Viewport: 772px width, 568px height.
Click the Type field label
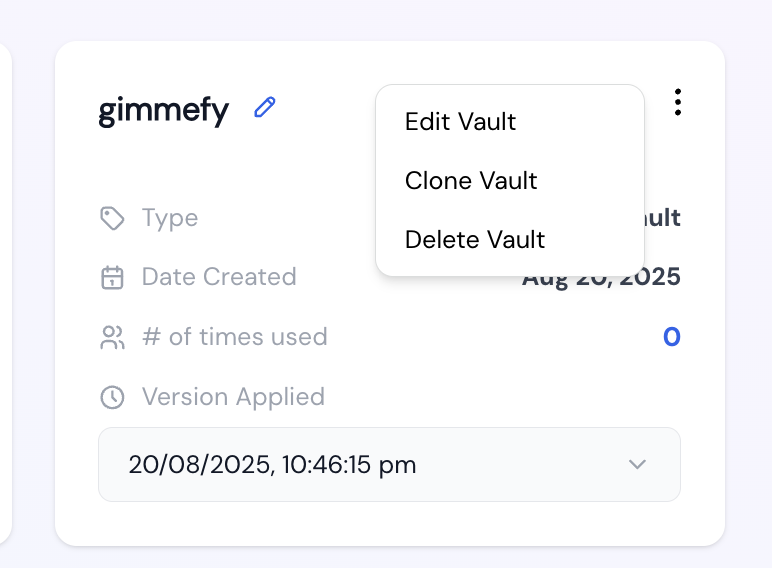(170, 218)
